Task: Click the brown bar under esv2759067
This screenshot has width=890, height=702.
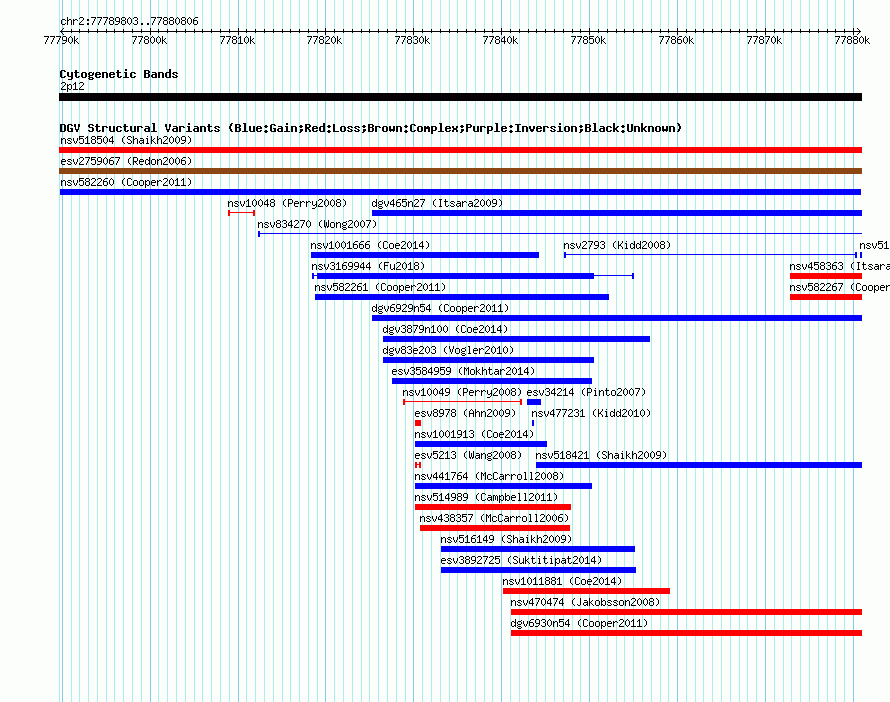Action: click(x=460, y=171)
